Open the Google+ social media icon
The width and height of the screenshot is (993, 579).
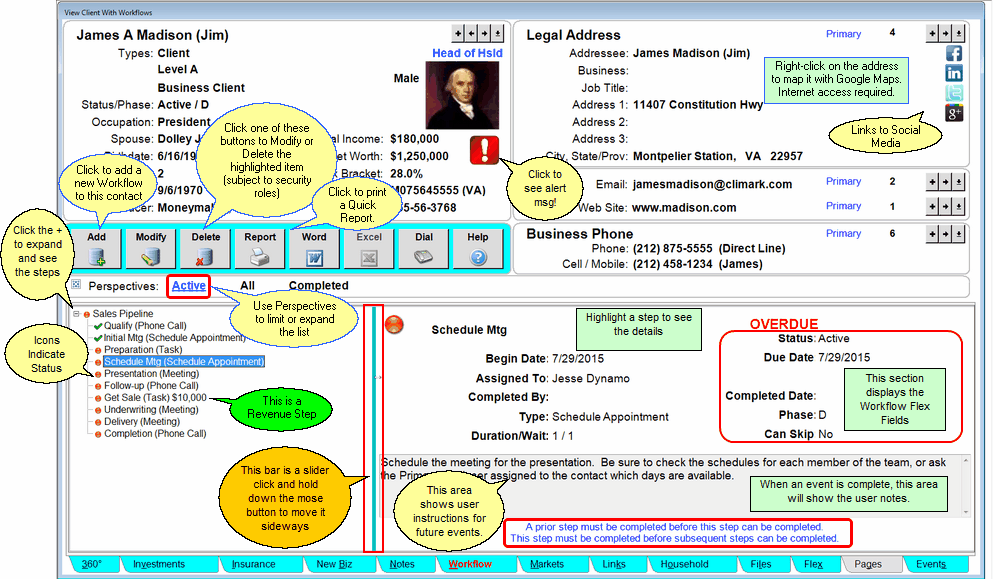click(x=953, y=112)
